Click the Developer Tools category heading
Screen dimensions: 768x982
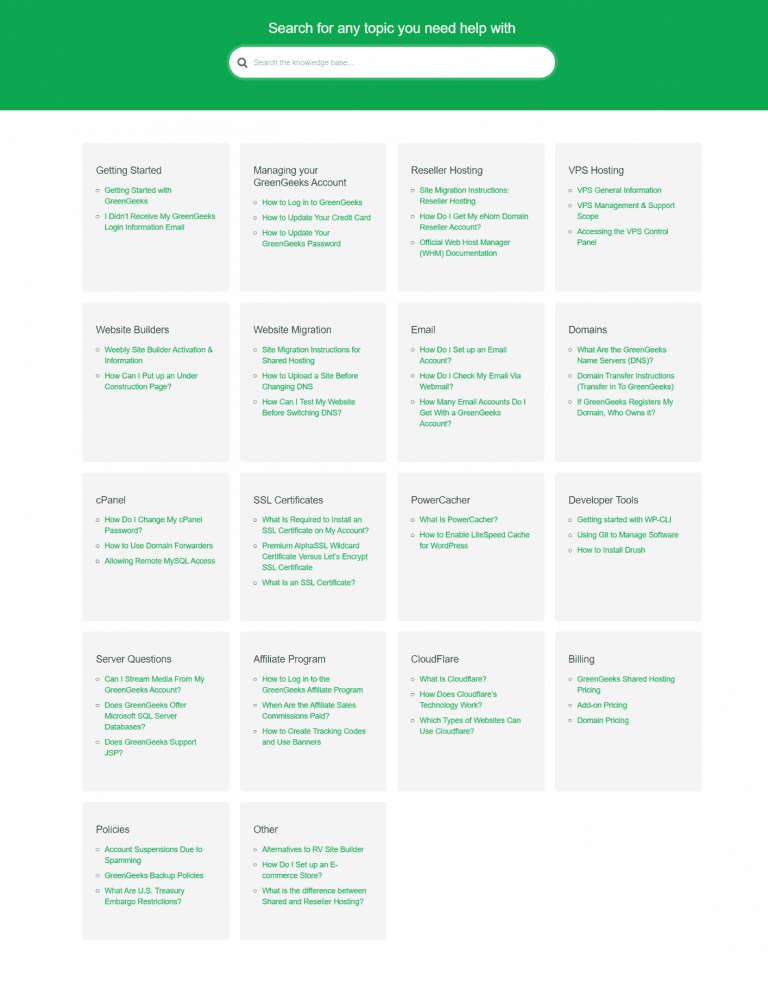point(603,500)
